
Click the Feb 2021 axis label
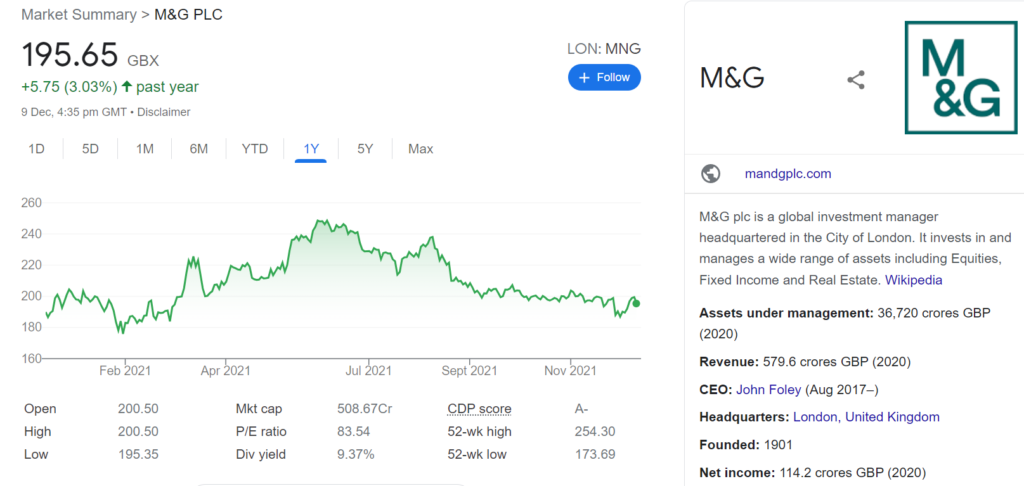click(125, 371)
